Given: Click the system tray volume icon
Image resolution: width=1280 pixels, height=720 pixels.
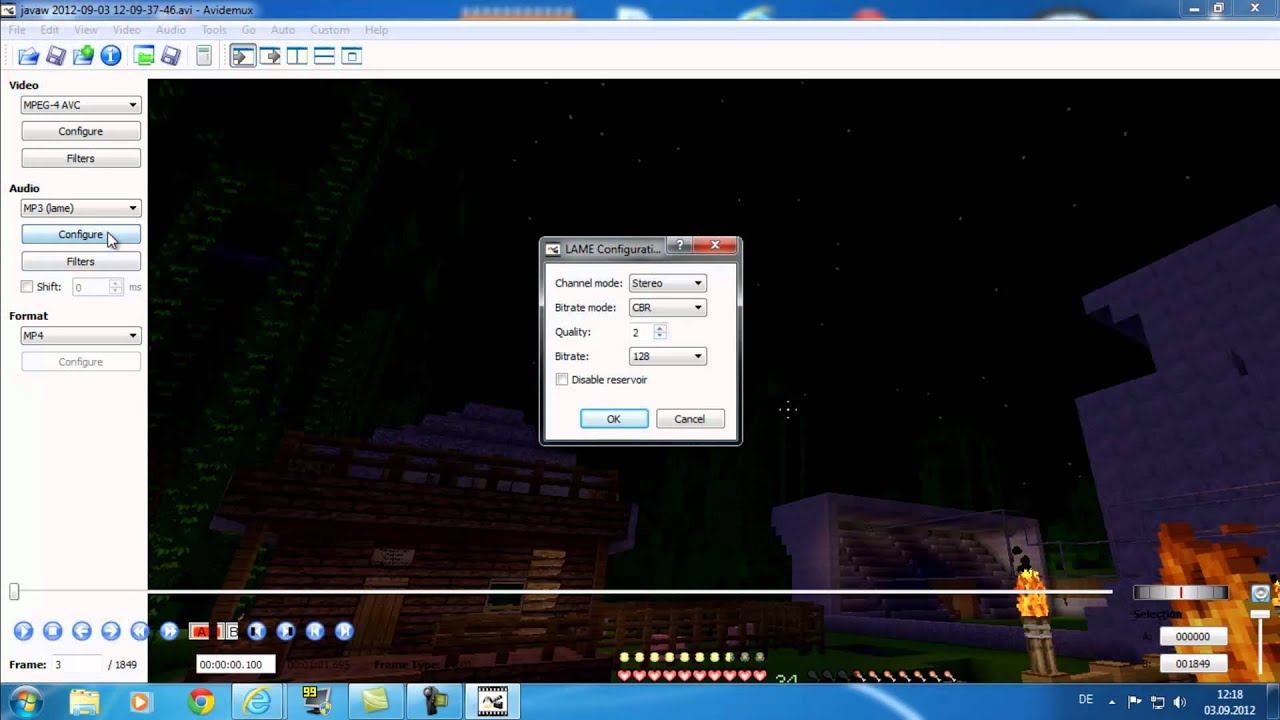Looking at the screenshot, I should [1179, 702].
